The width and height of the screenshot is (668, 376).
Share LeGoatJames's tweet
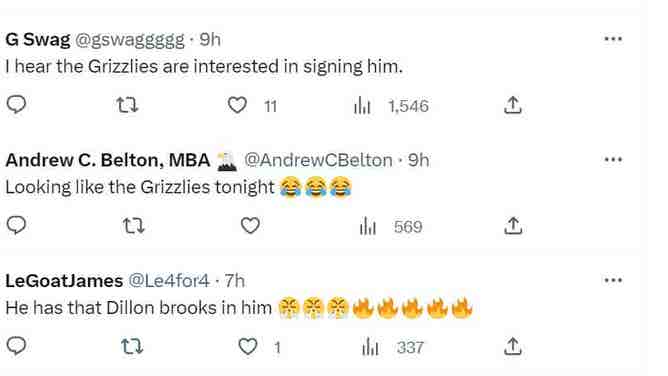click(513, 346)
